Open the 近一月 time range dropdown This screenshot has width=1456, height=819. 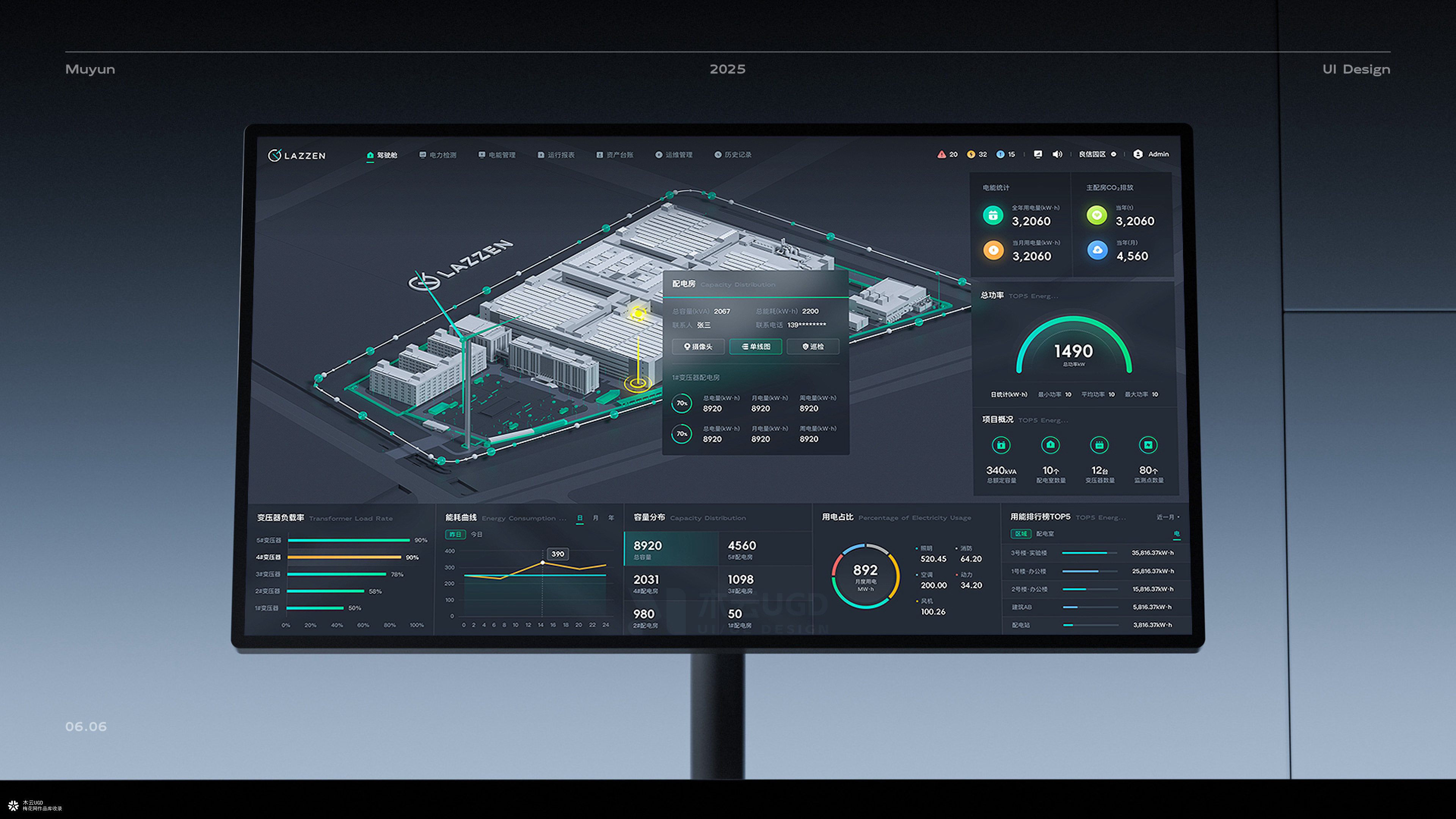tap(1168, 517)
